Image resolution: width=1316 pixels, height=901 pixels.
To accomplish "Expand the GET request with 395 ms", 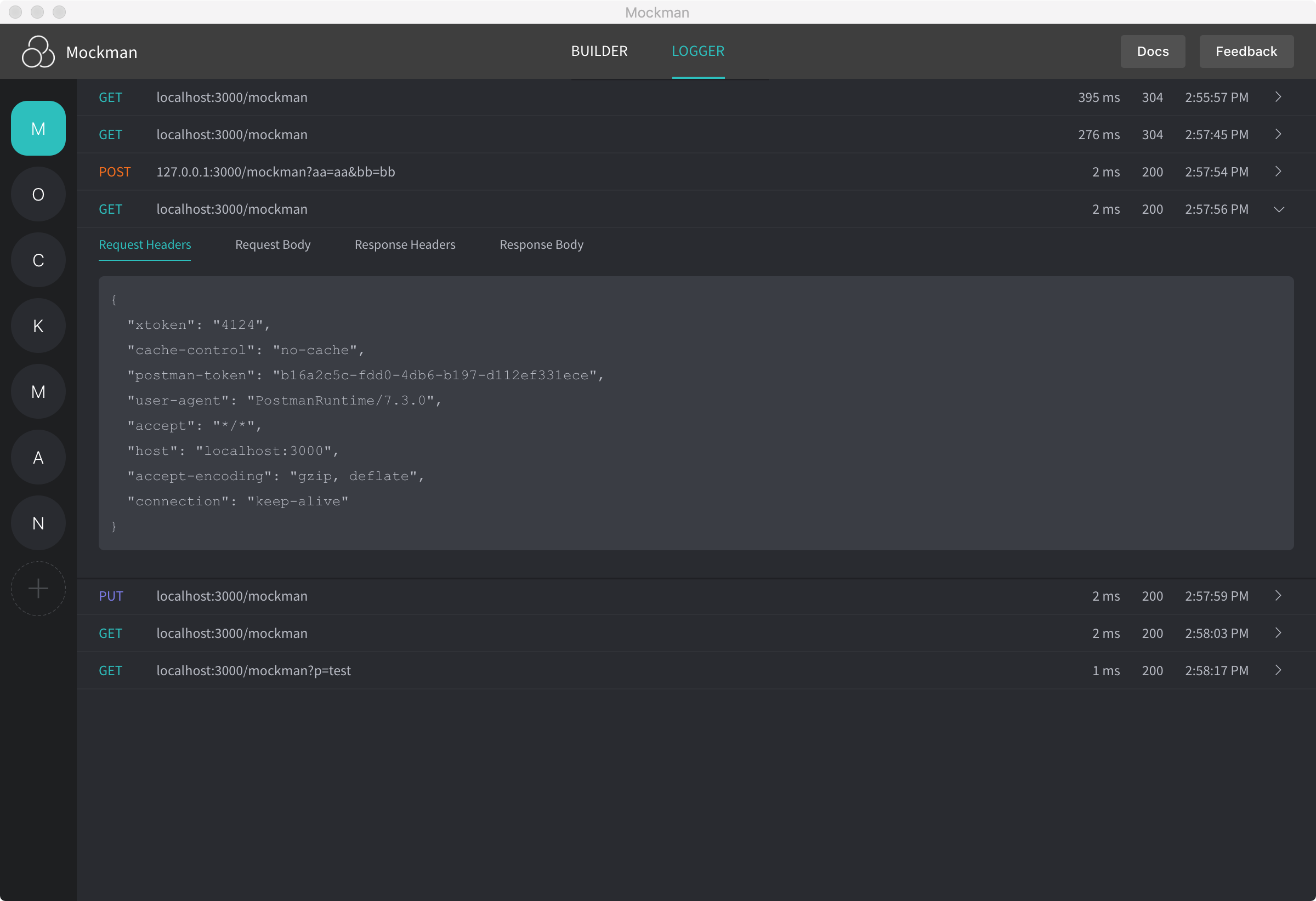I will tap(1278, 97).
